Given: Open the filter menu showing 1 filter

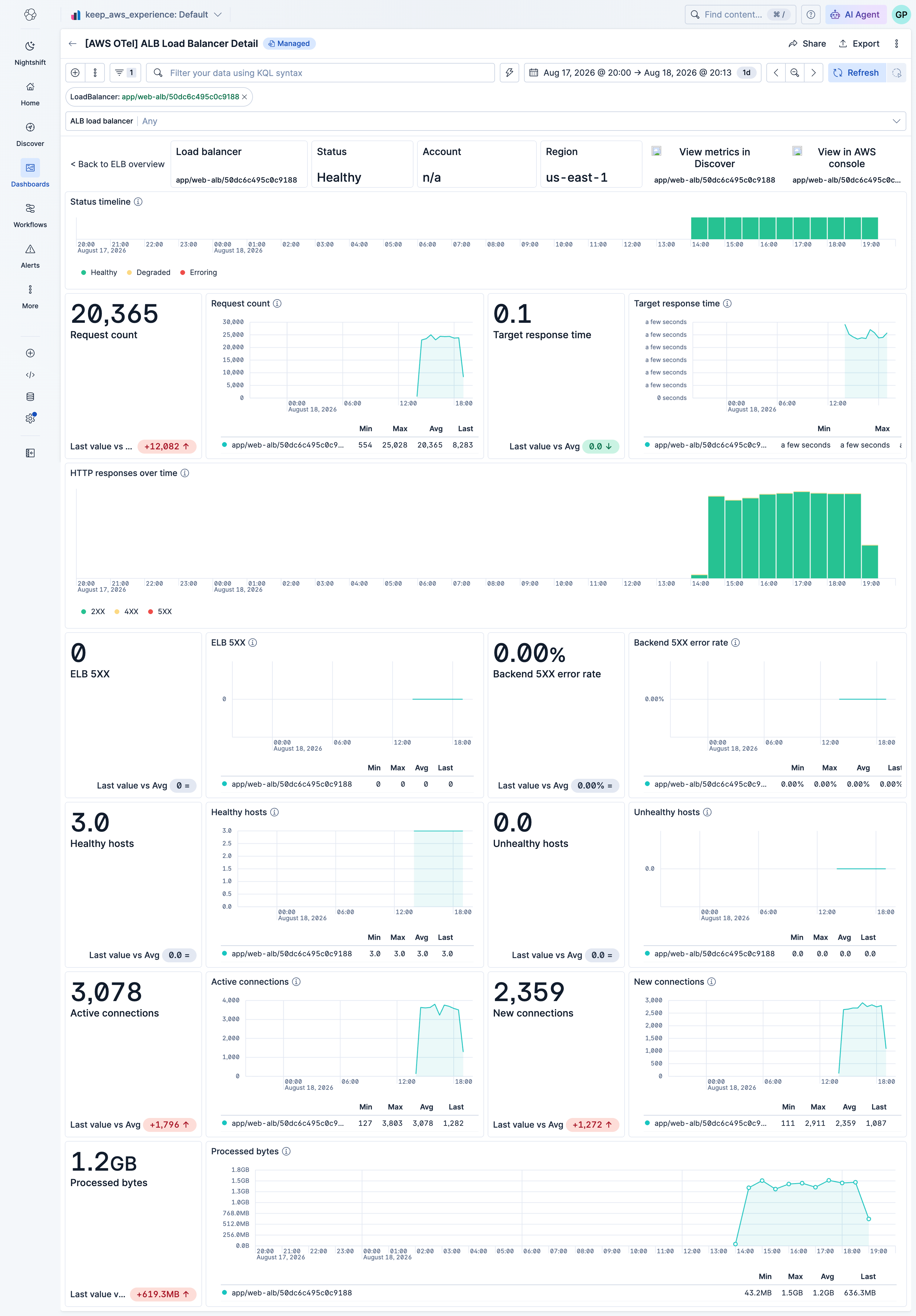Looking at the screenshot, I should pyautogui.click(x=125, y=73).
